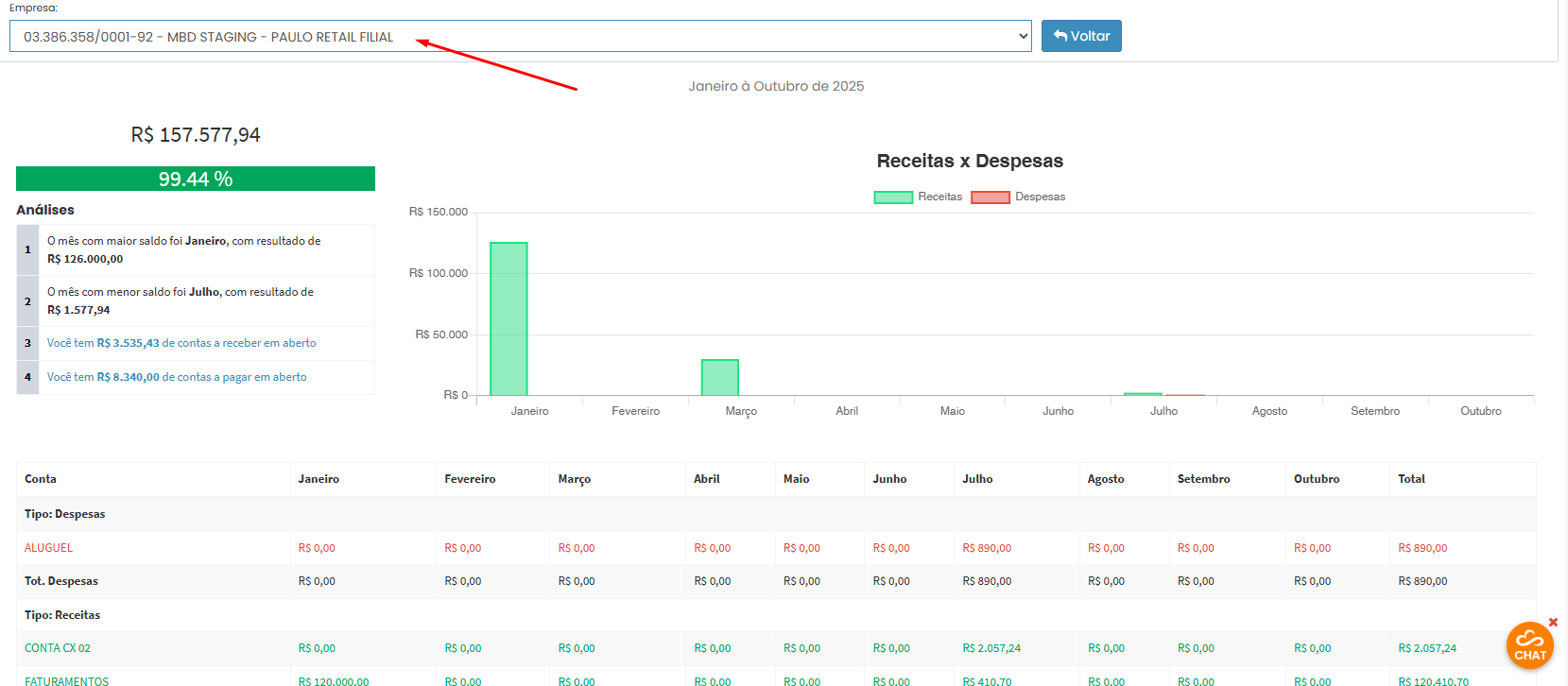Select the CONTA CX 02 revenue account
This screenshot has height=686, width=1568.
[x=58, y=648]
